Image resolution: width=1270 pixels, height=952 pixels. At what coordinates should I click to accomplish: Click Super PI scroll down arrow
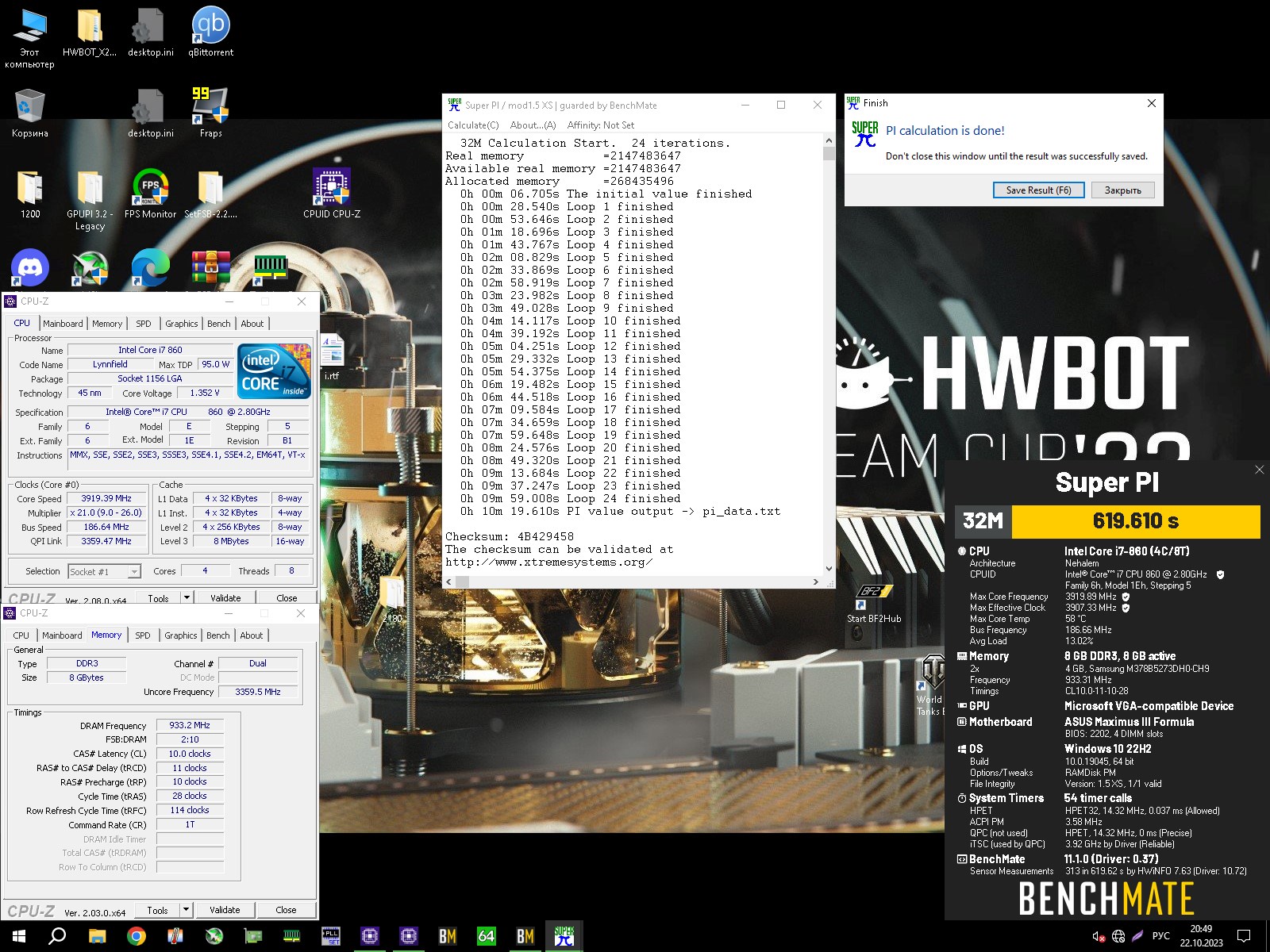coord(829,568)
